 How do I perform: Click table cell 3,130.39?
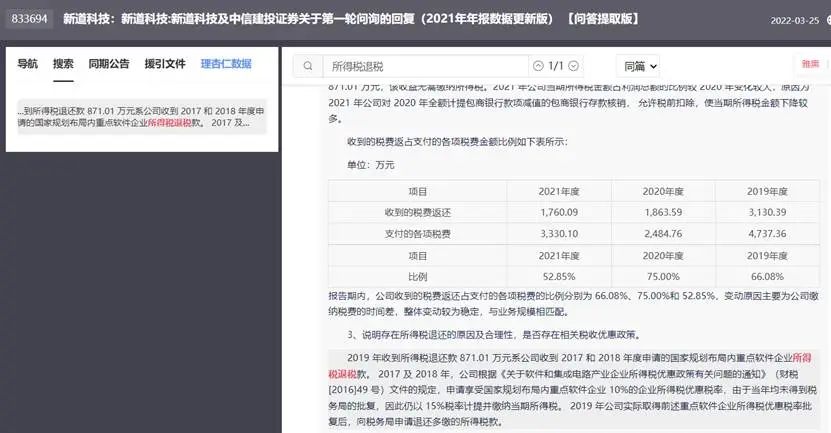(767, 213)
